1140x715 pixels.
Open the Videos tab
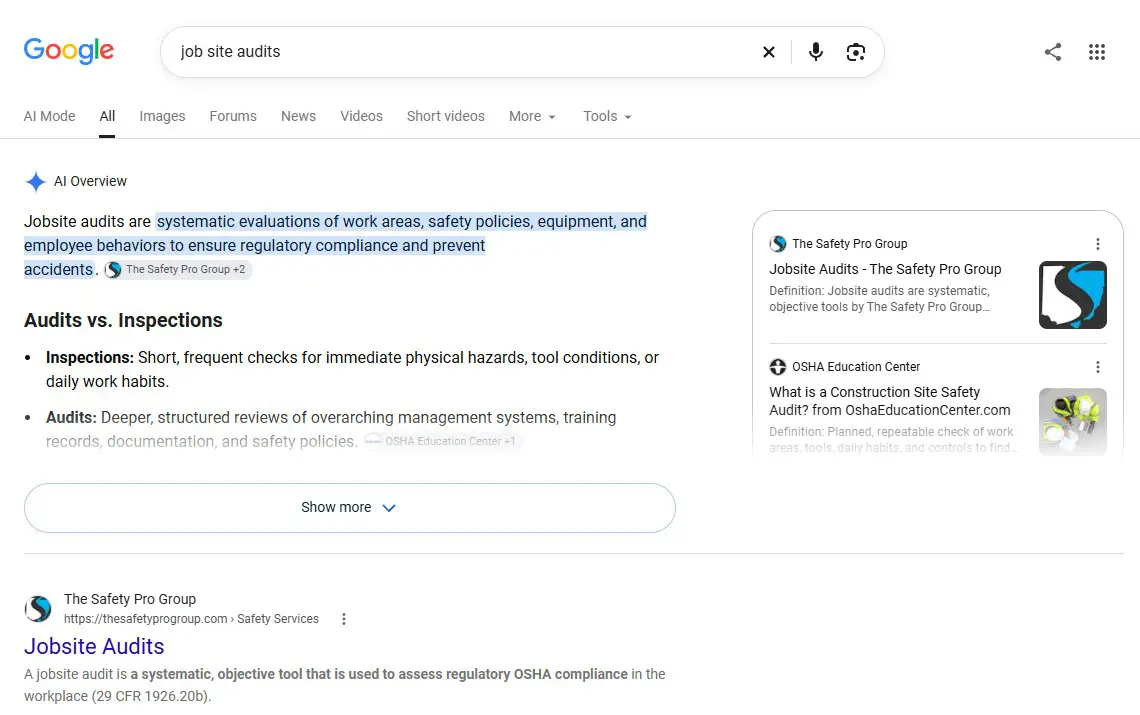point(361,116)
